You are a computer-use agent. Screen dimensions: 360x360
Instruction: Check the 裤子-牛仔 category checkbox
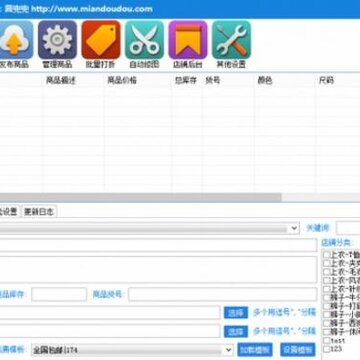[x=327, y=298]
